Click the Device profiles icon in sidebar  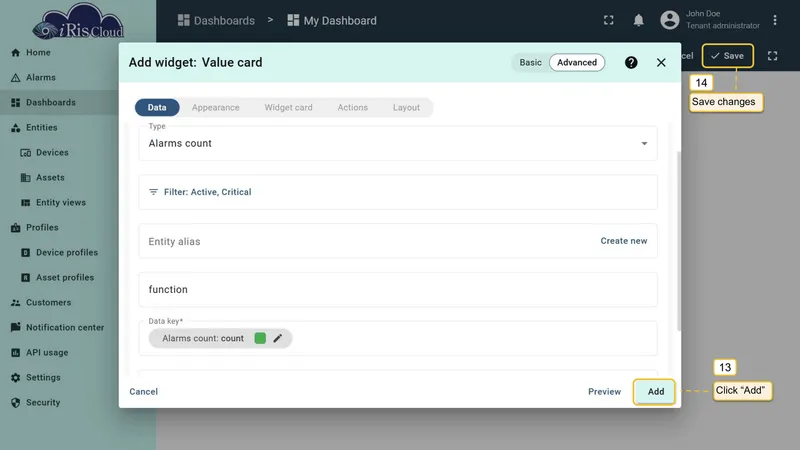click(26, 253)
